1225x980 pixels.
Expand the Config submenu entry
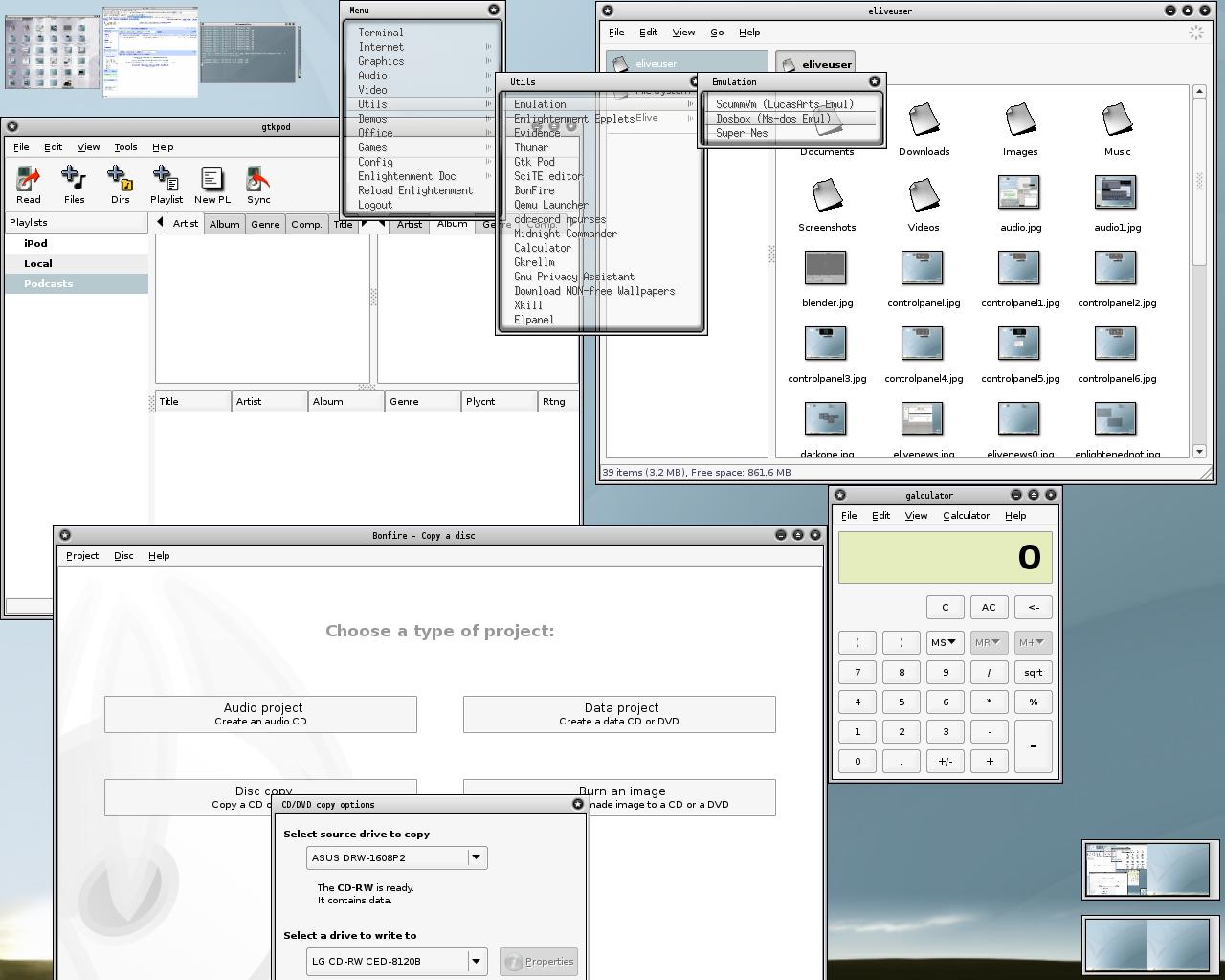[x=422, y=162]
